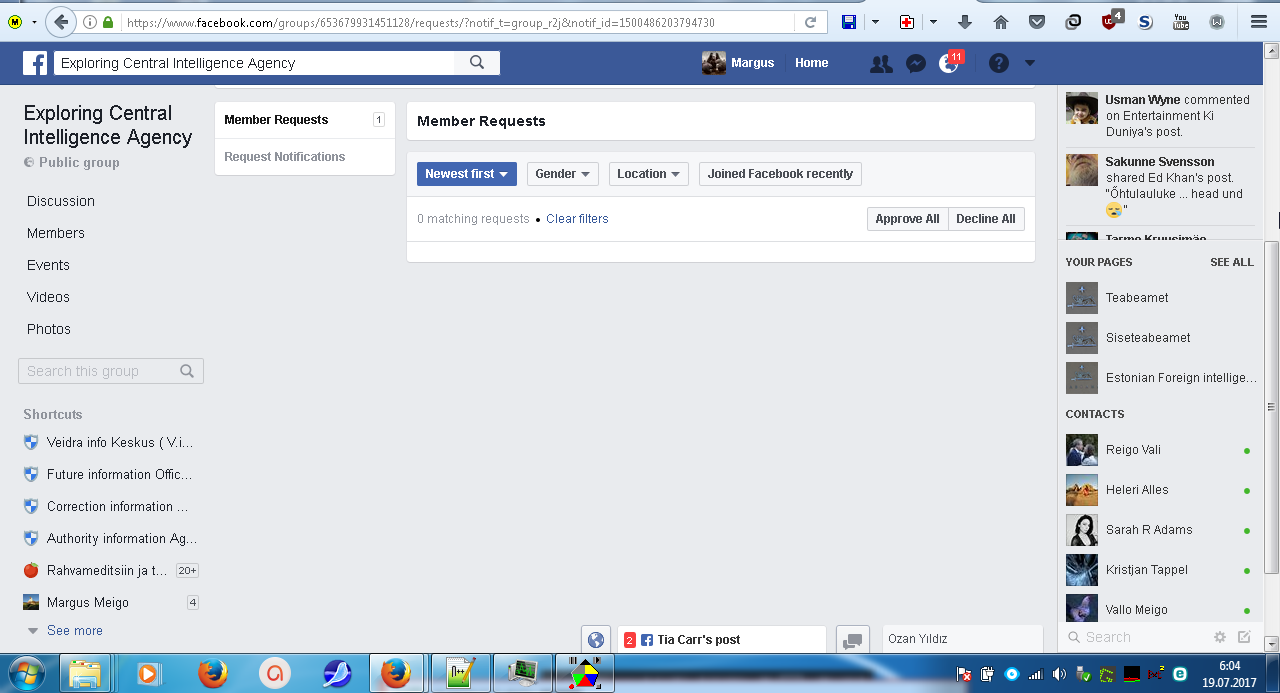Open the Firefox hamburger menu
1280x693 pixels.
coord(1258,22)
